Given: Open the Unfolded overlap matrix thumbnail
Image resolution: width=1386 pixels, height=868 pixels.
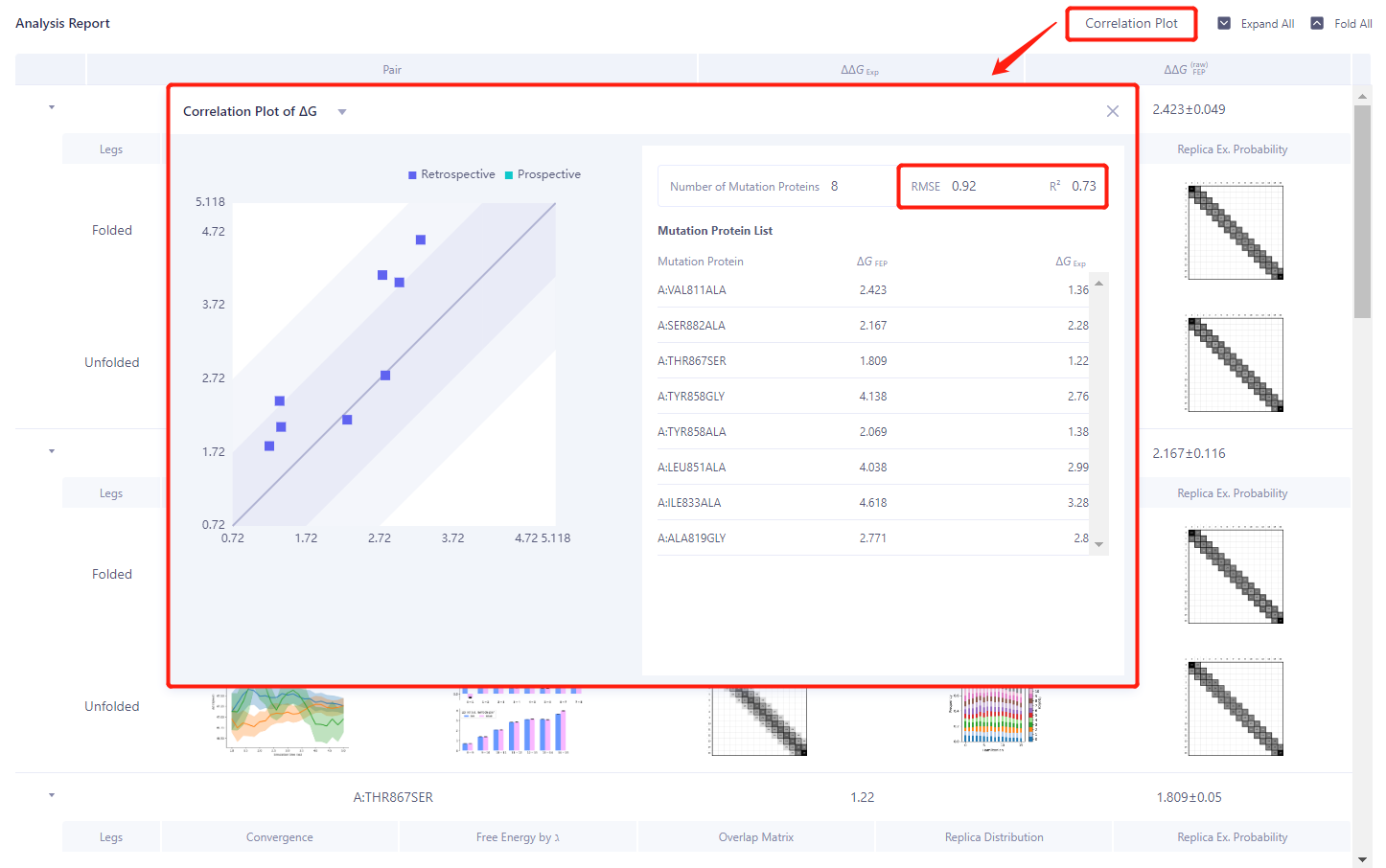Looking at the screenshot, I should [757, 722].
